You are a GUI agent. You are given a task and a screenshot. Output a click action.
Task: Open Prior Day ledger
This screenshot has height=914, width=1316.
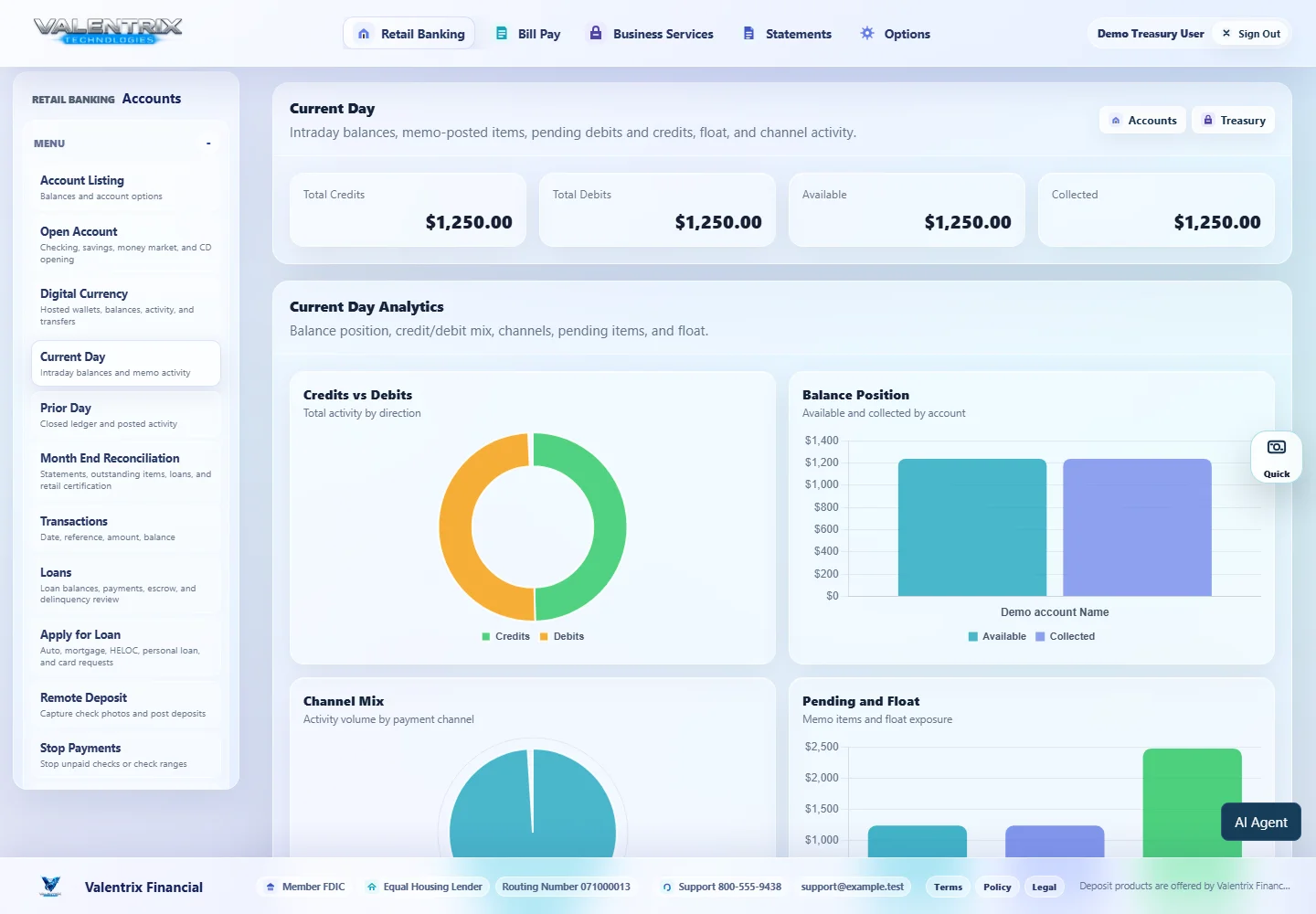pos(126,415)
